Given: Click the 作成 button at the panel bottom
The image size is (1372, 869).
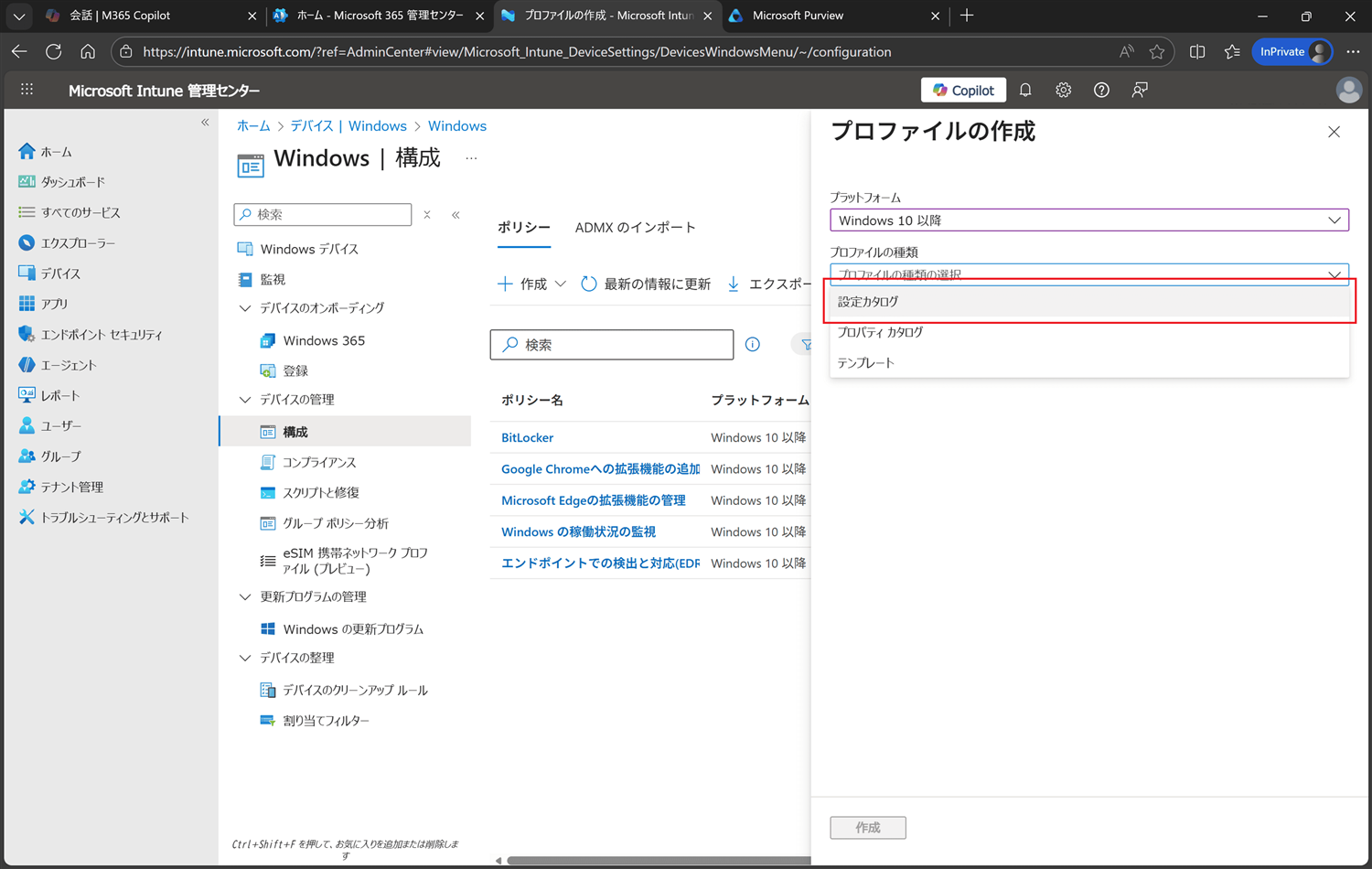Looking at the screenshot, I should (868, 828).
